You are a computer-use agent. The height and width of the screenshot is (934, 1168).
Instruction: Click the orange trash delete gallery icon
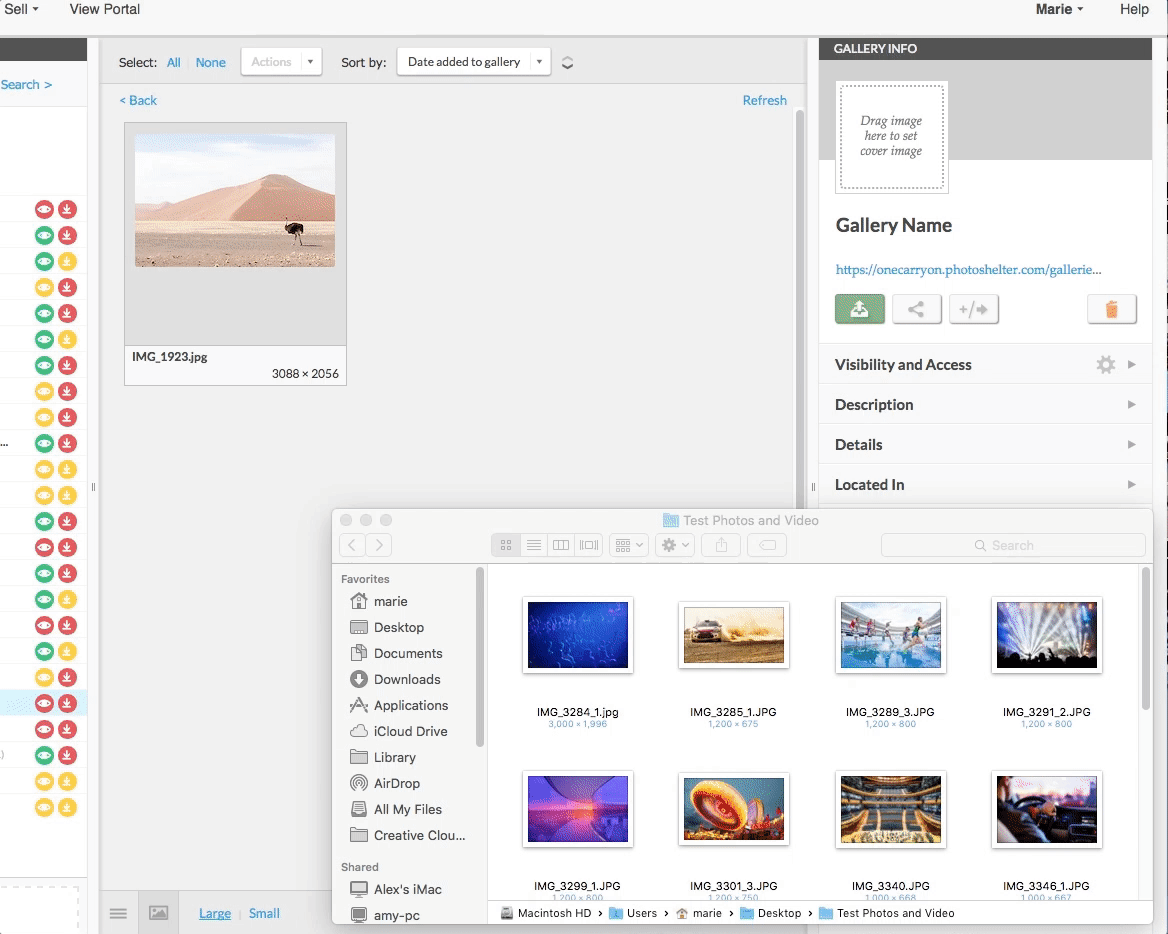tap(1111, 310)
